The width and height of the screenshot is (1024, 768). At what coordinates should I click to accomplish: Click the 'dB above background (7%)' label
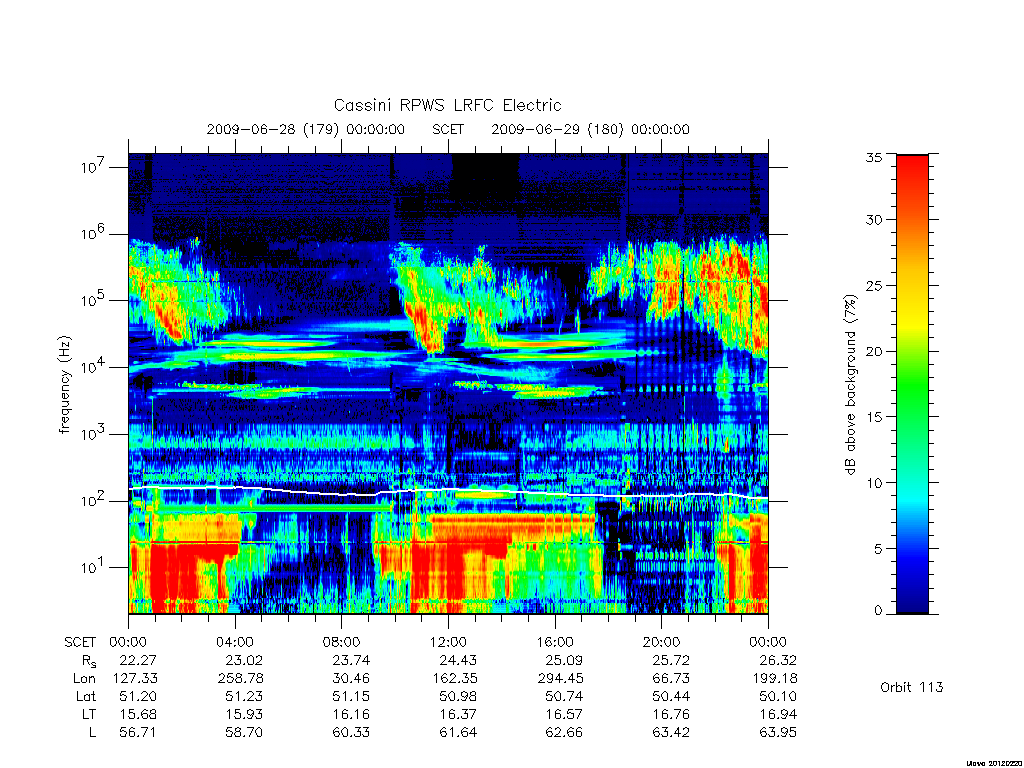850,384
